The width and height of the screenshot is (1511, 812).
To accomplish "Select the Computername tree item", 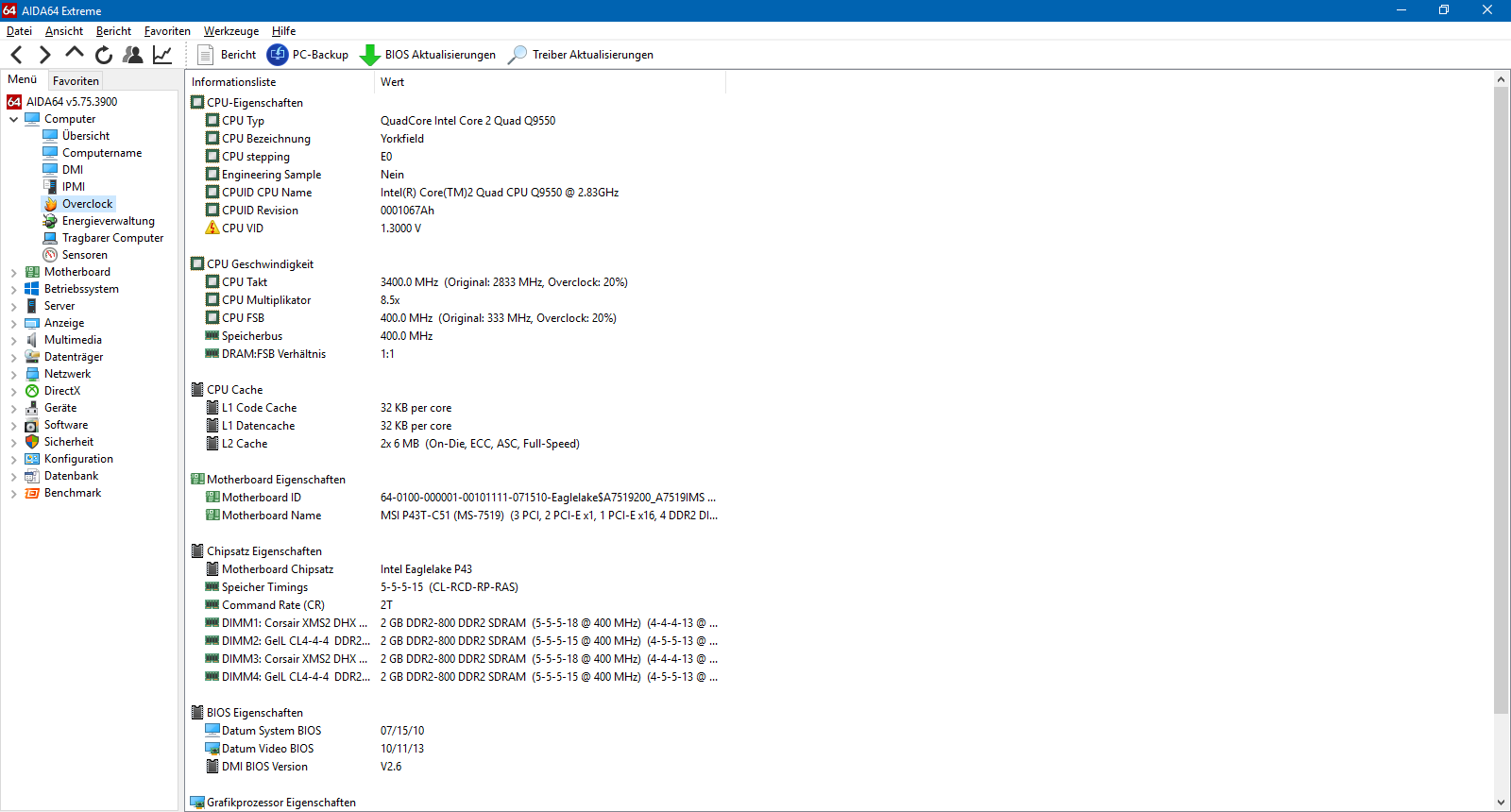I will 102,153.
